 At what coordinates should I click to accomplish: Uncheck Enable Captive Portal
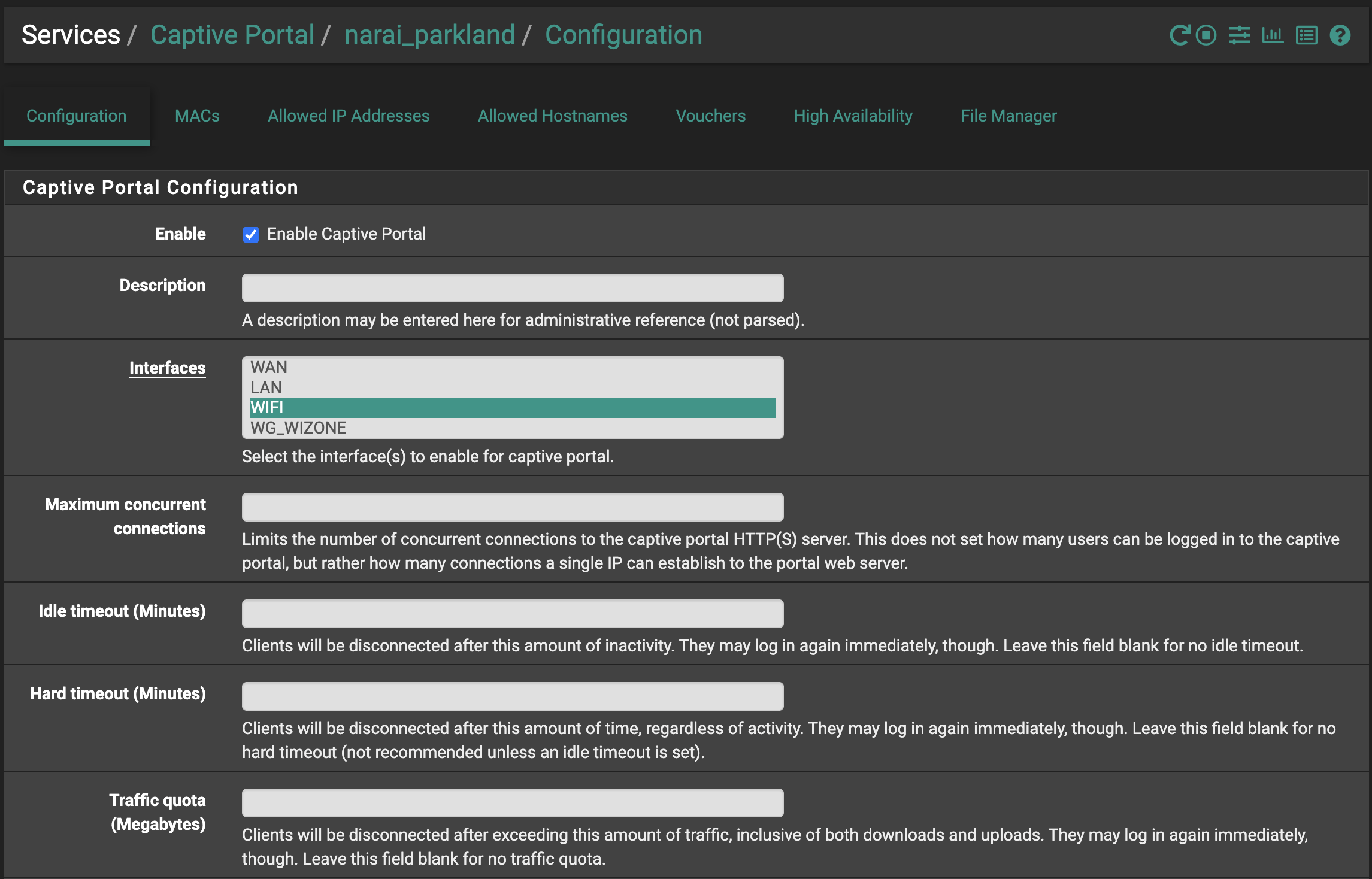pos(250,234)
